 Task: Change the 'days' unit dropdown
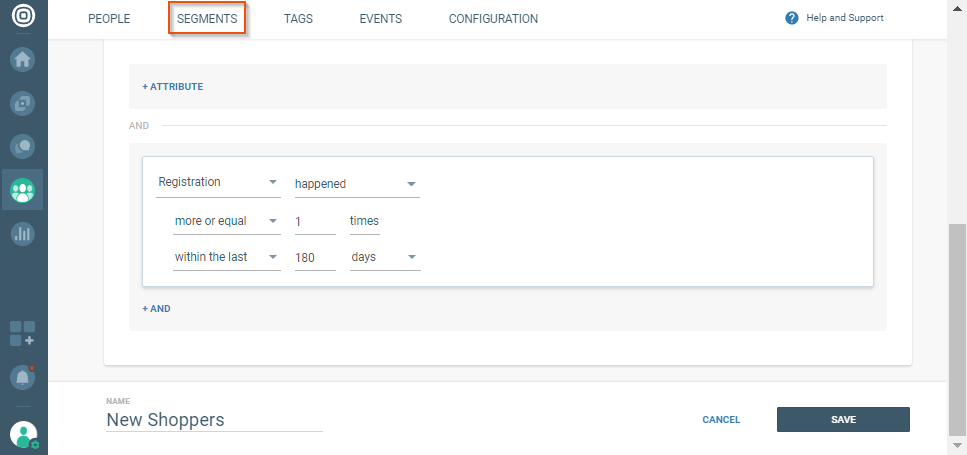384,258
